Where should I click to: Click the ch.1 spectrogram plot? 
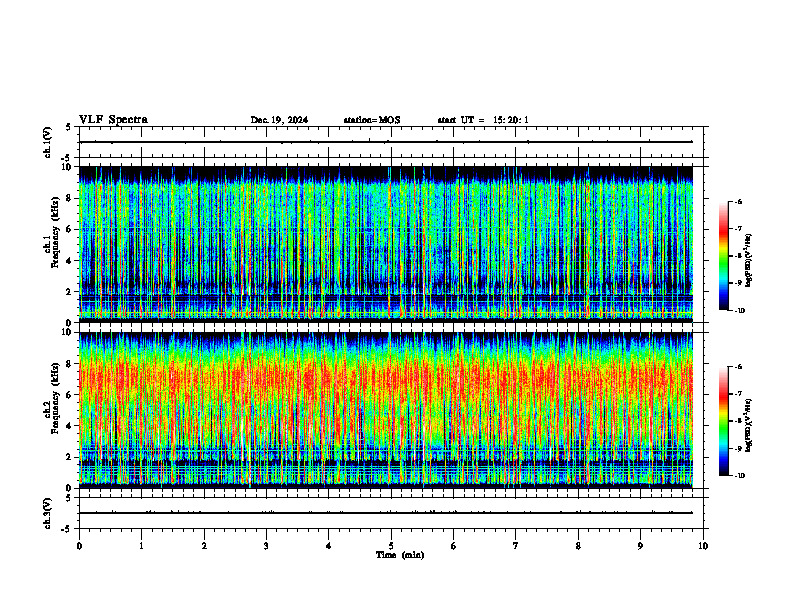click(386, 244)
